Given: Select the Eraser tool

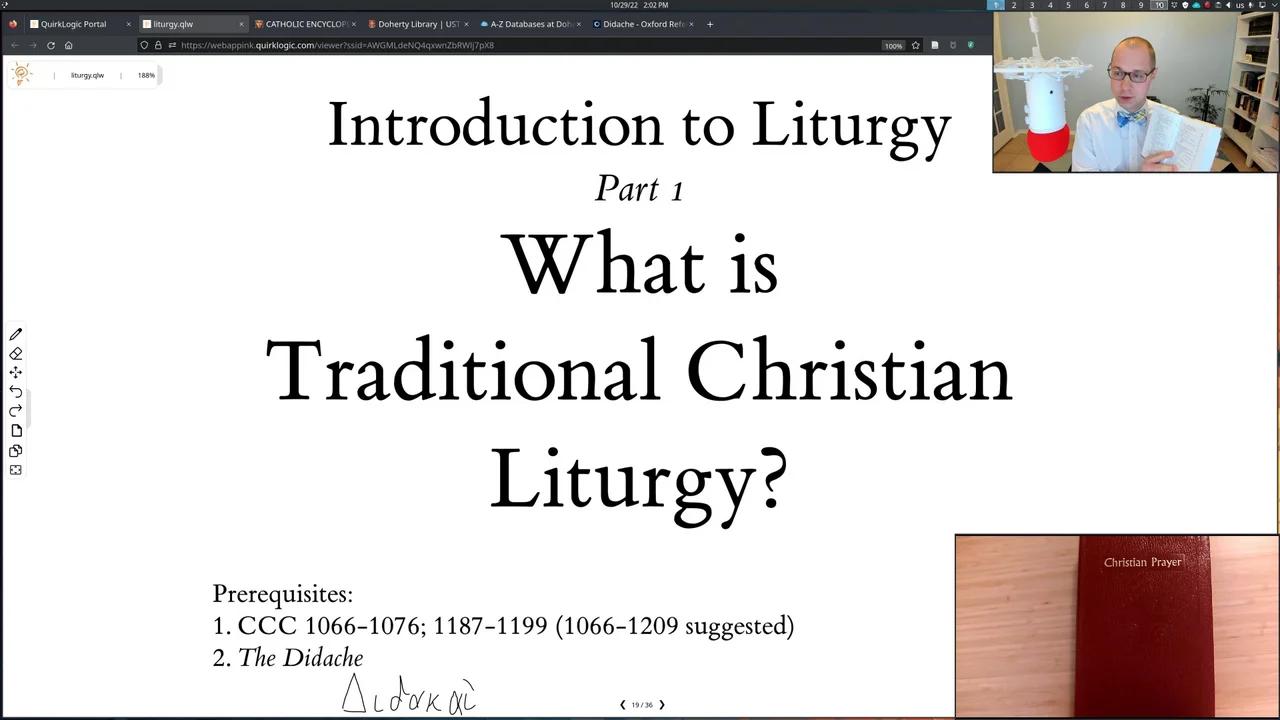Looking at the screenshot, I should pyautogui.click(x=16, y=353).
